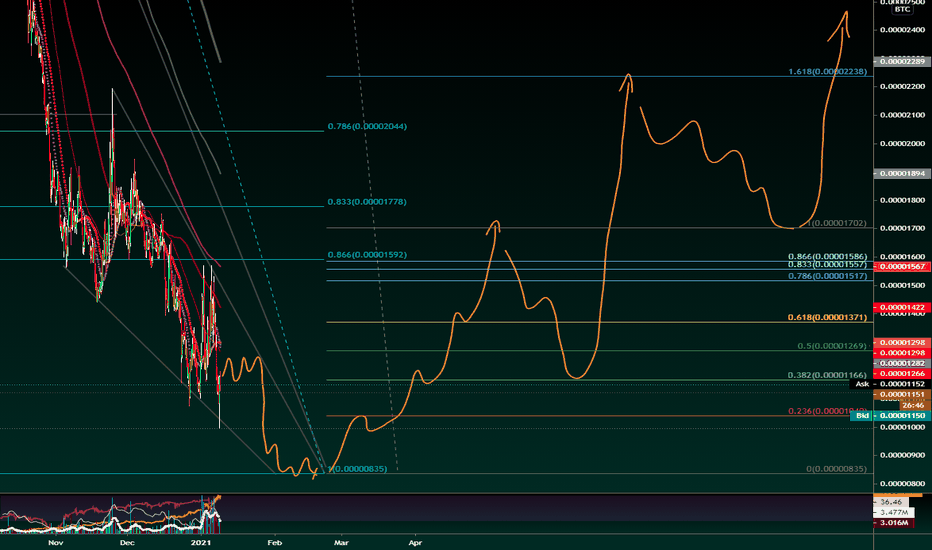Click the 0.00002200 price axis tick
Viewport: 932px width, 550px height.
(902, 87)
